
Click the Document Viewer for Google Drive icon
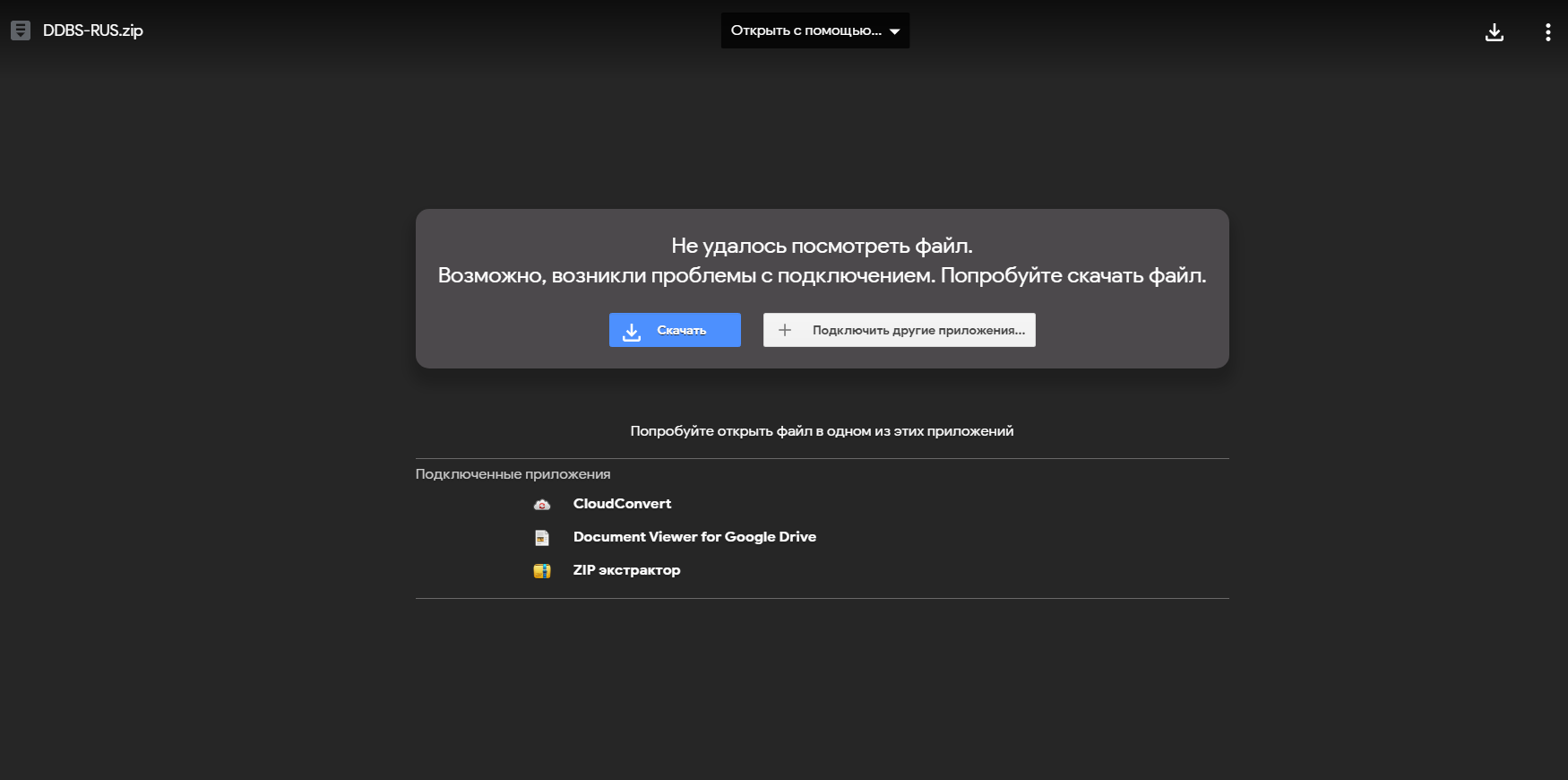pos(542,538)
